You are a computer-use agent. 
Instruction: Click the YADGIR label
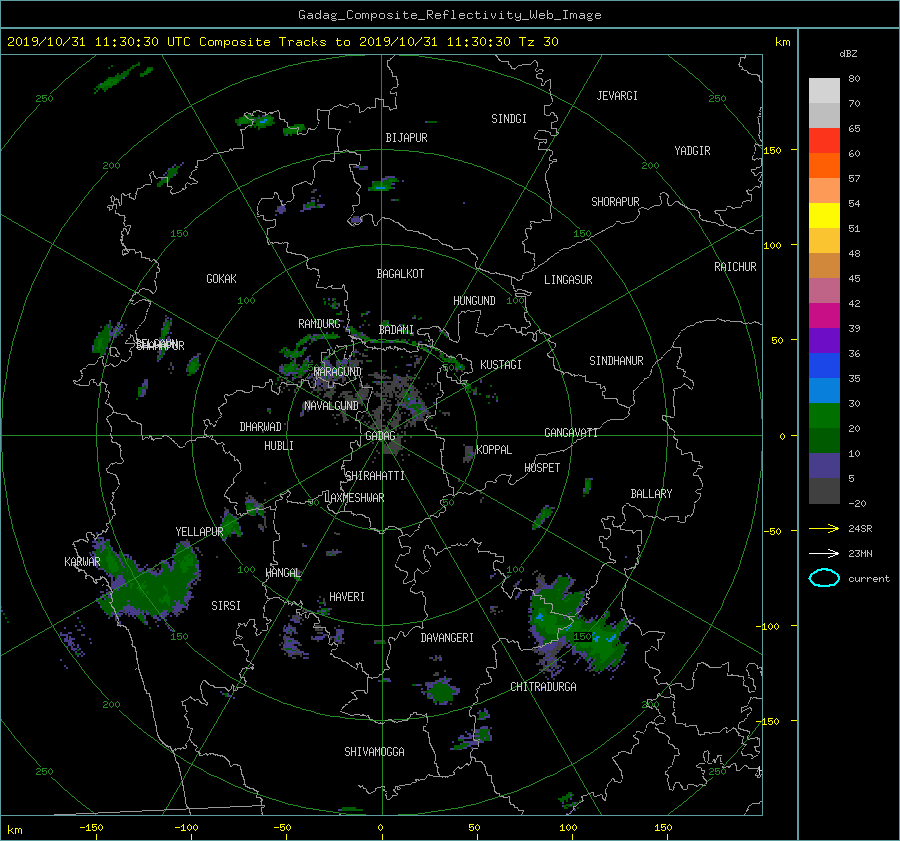click(x=692, y=151)
